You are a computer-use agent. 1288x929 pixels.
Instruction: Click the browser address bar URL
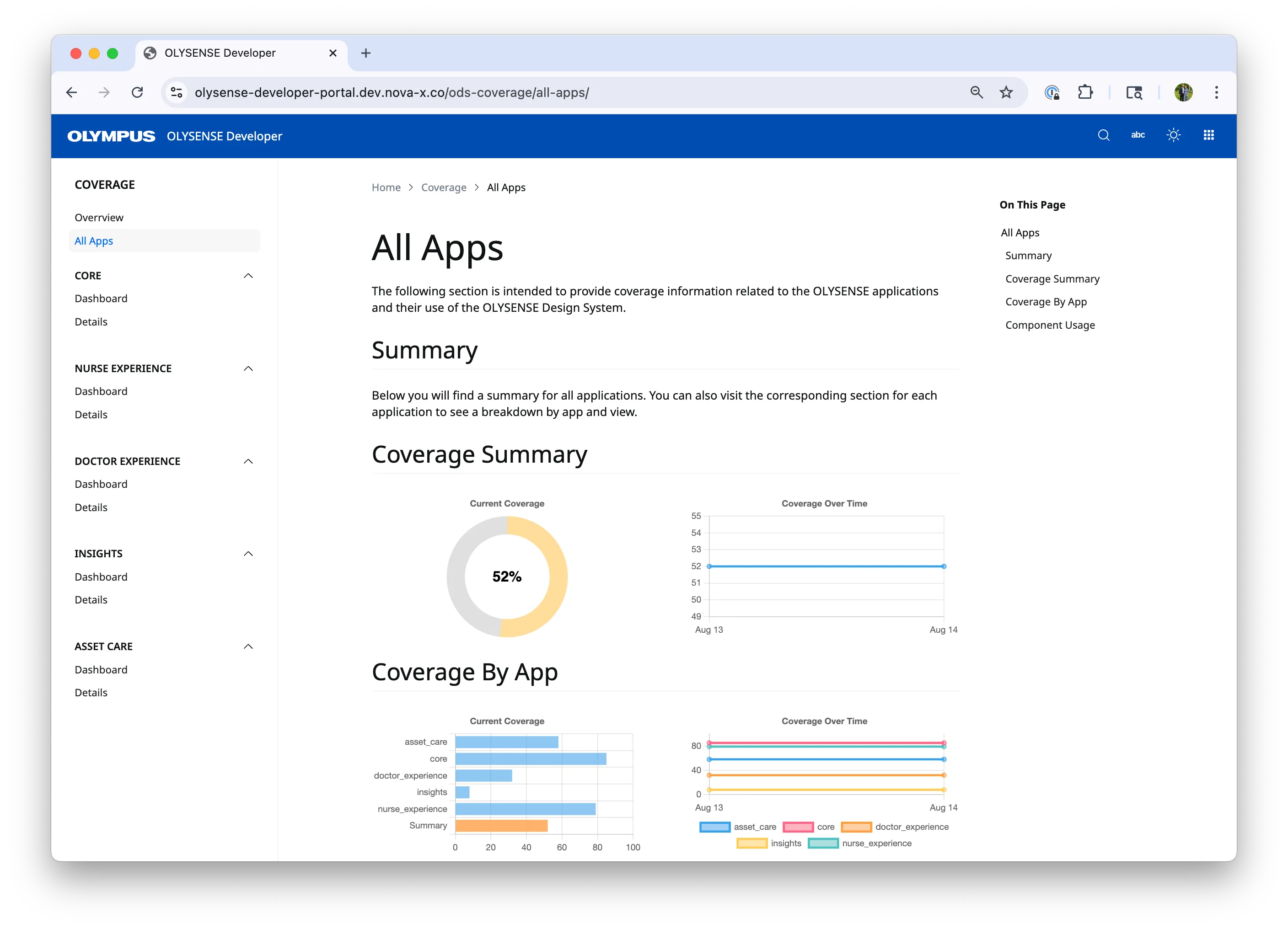click(x=392, y=92)
